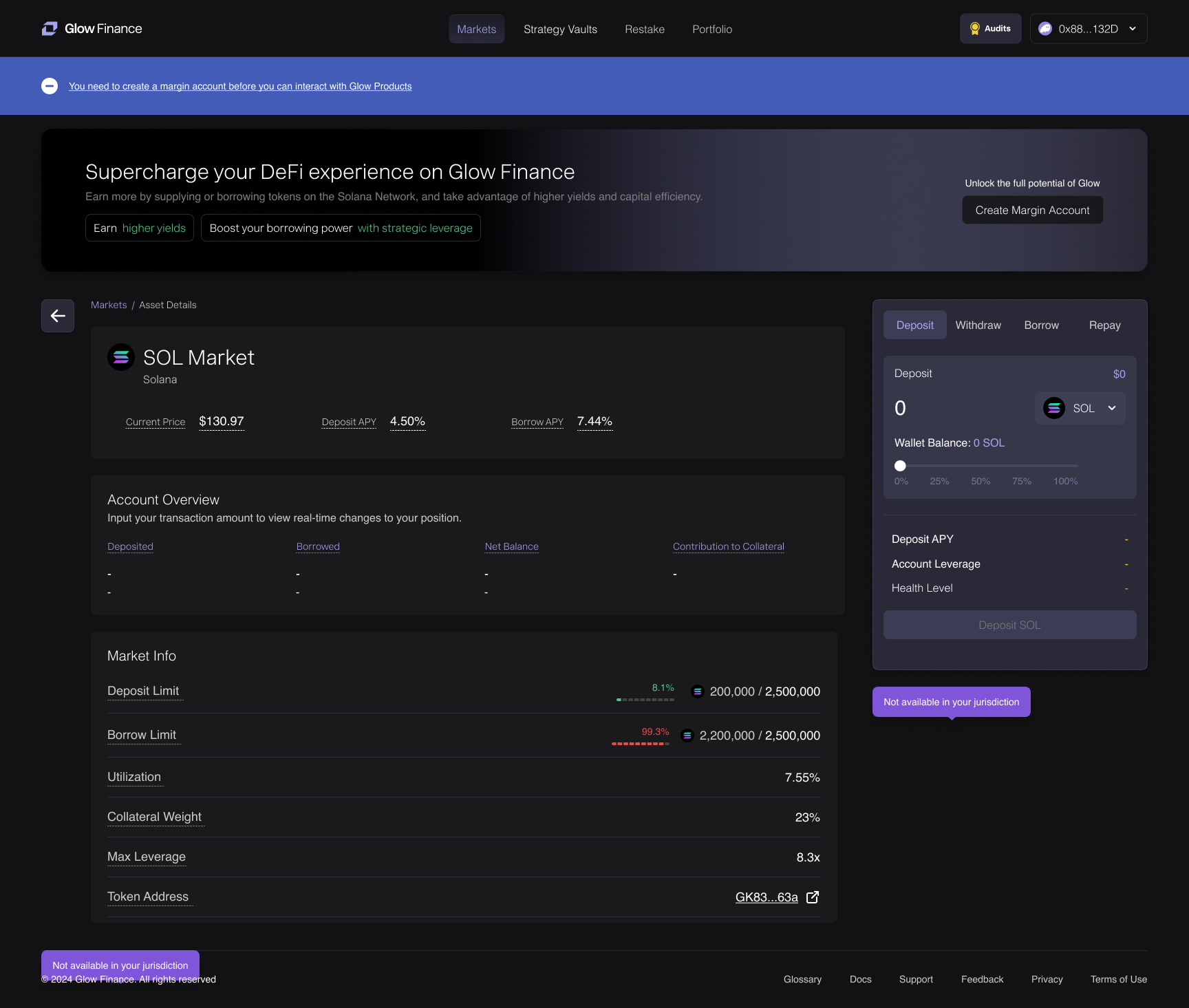Expand the wallet account dropdown chevron

click(1133, 29)
